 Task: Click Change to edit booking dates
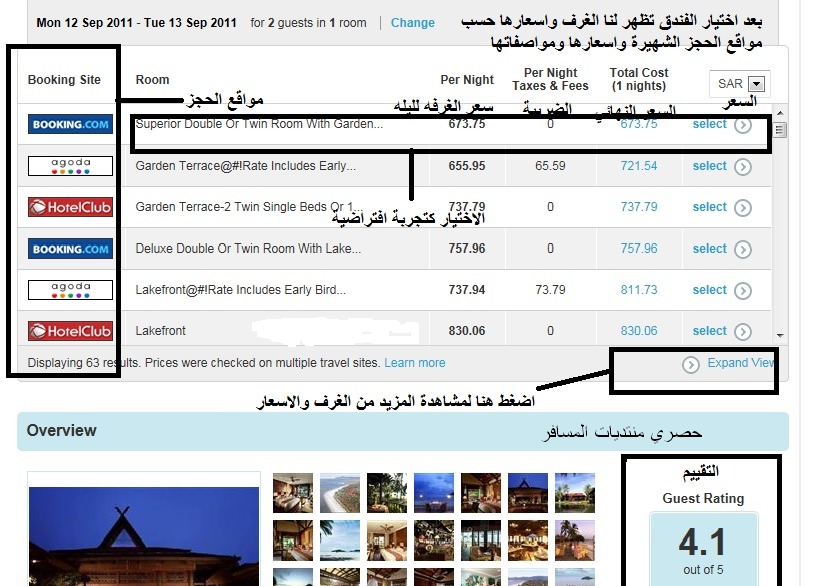[412, 23]
